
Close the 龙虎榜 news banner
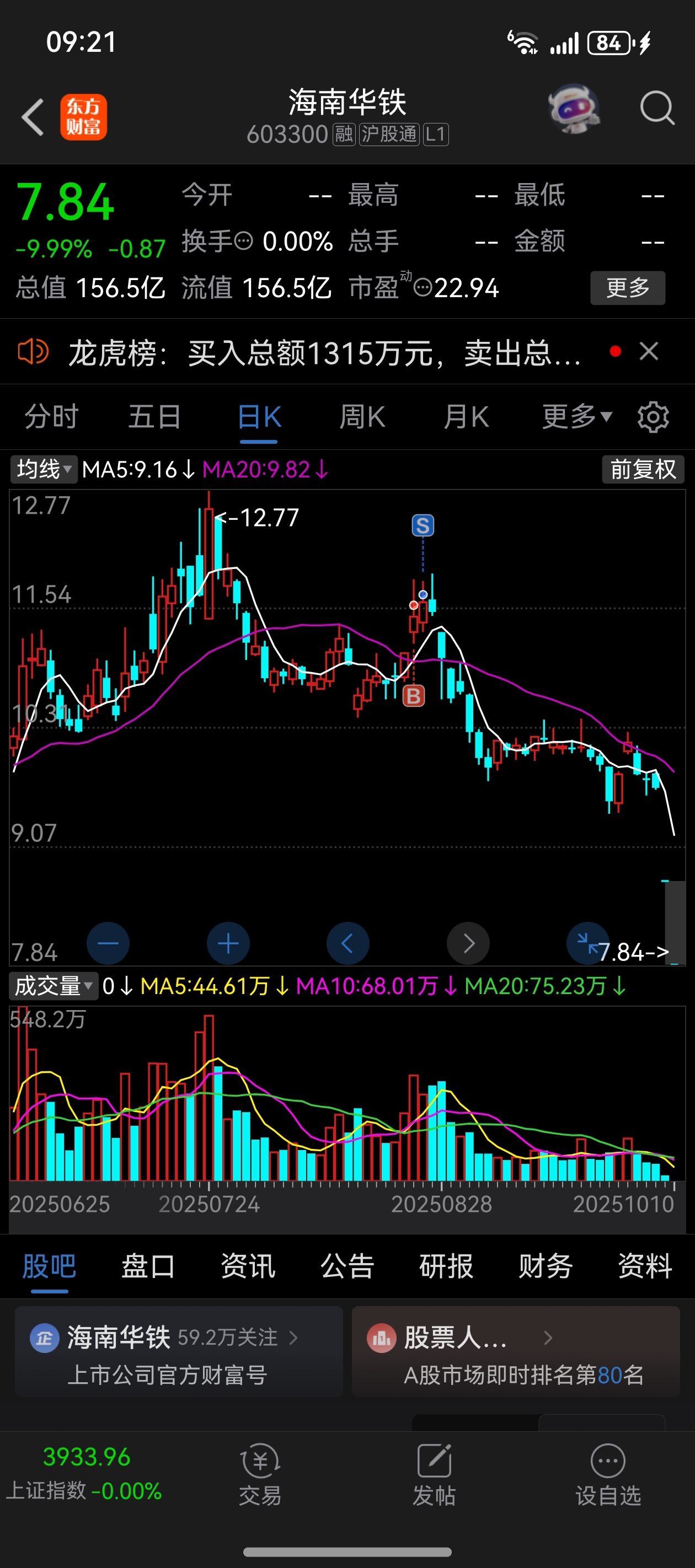point(649,351)
